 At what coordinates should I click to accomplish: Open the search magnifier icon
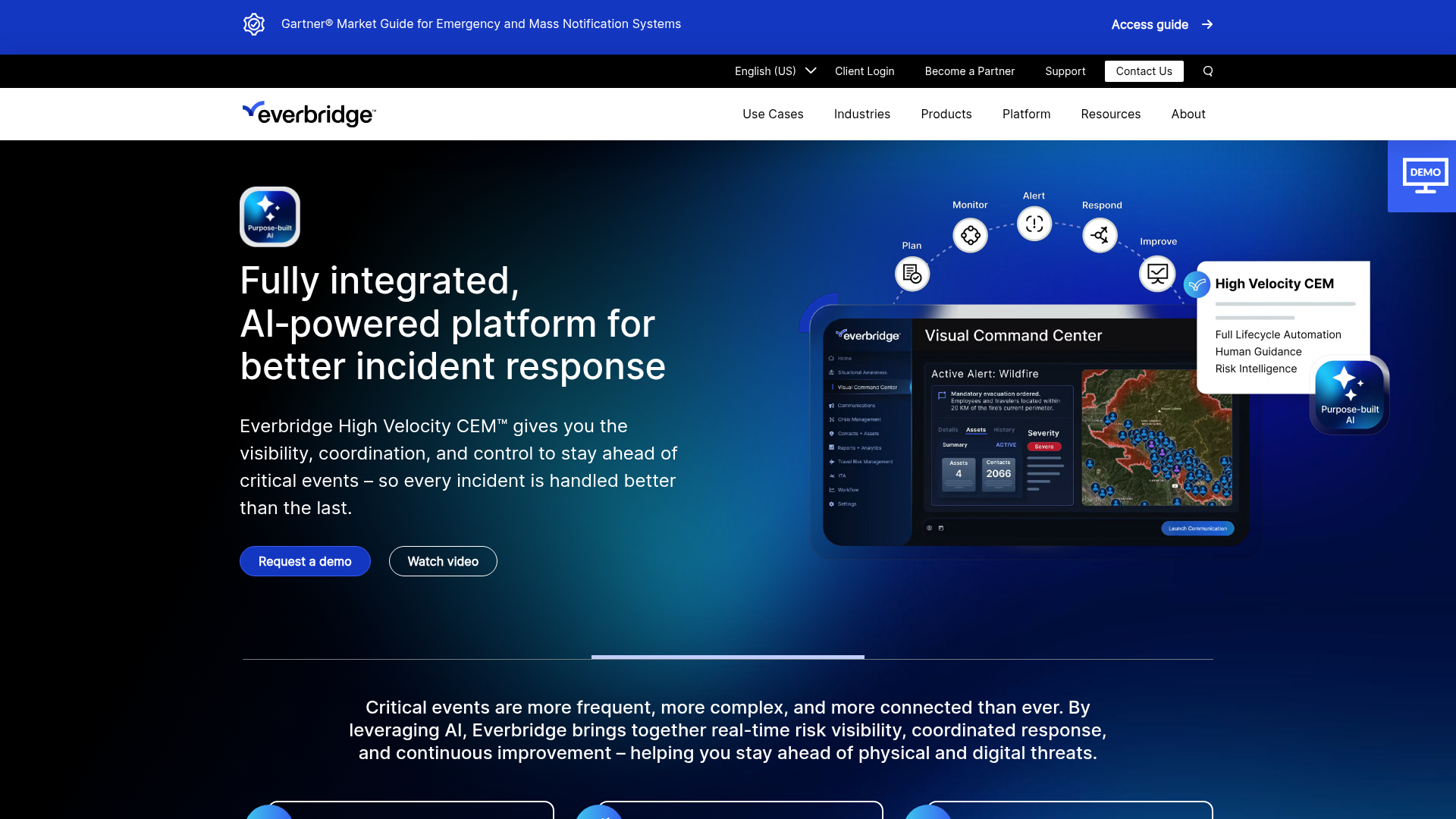(x=1208, y=71)
